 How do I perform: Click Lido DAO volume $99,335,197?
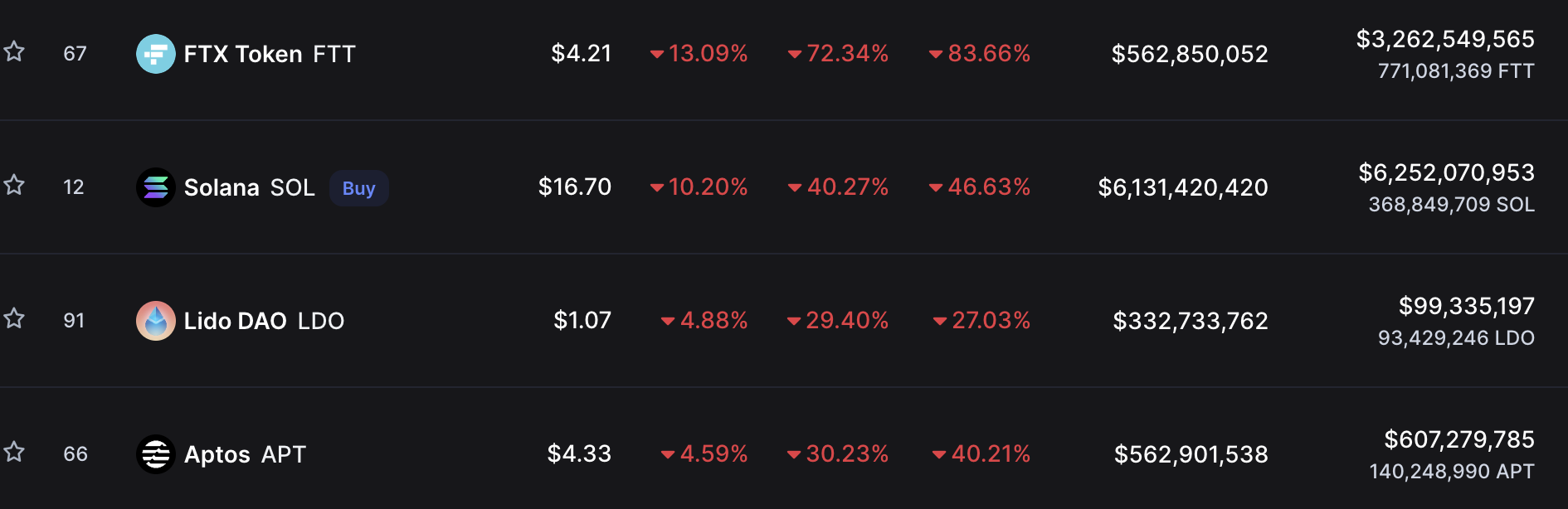pyautogui.click(x=1467, y=306)
